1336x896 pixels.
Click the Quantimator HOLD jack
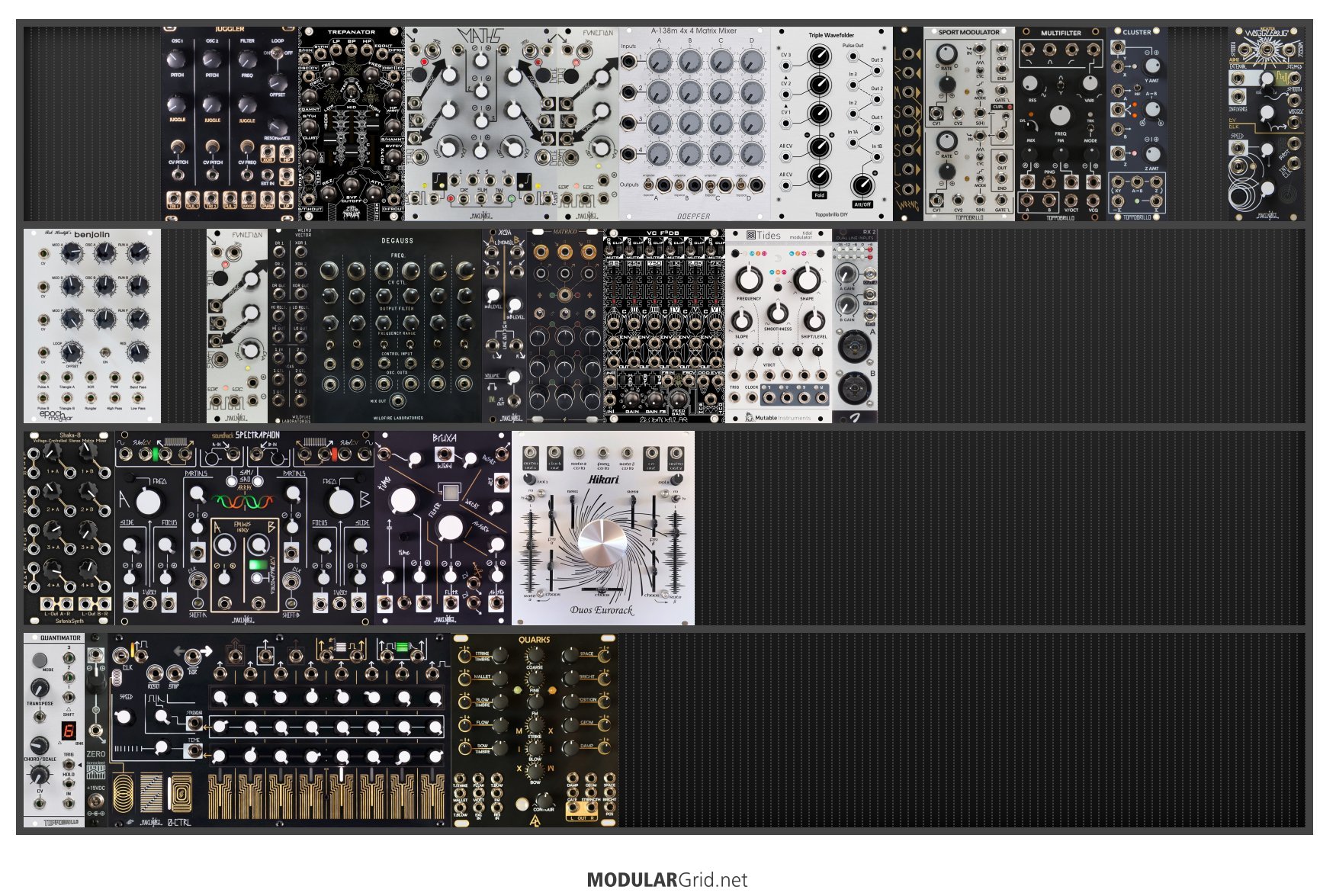click(69, 784)
